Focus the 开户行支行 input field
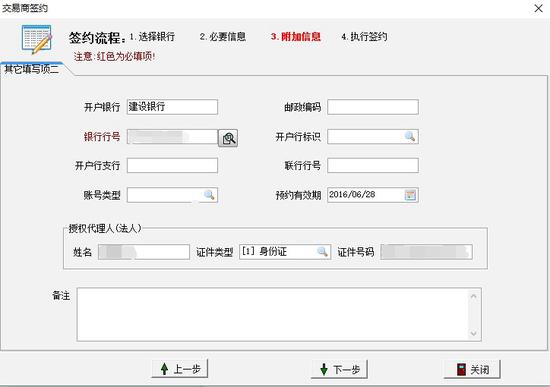 172,165
